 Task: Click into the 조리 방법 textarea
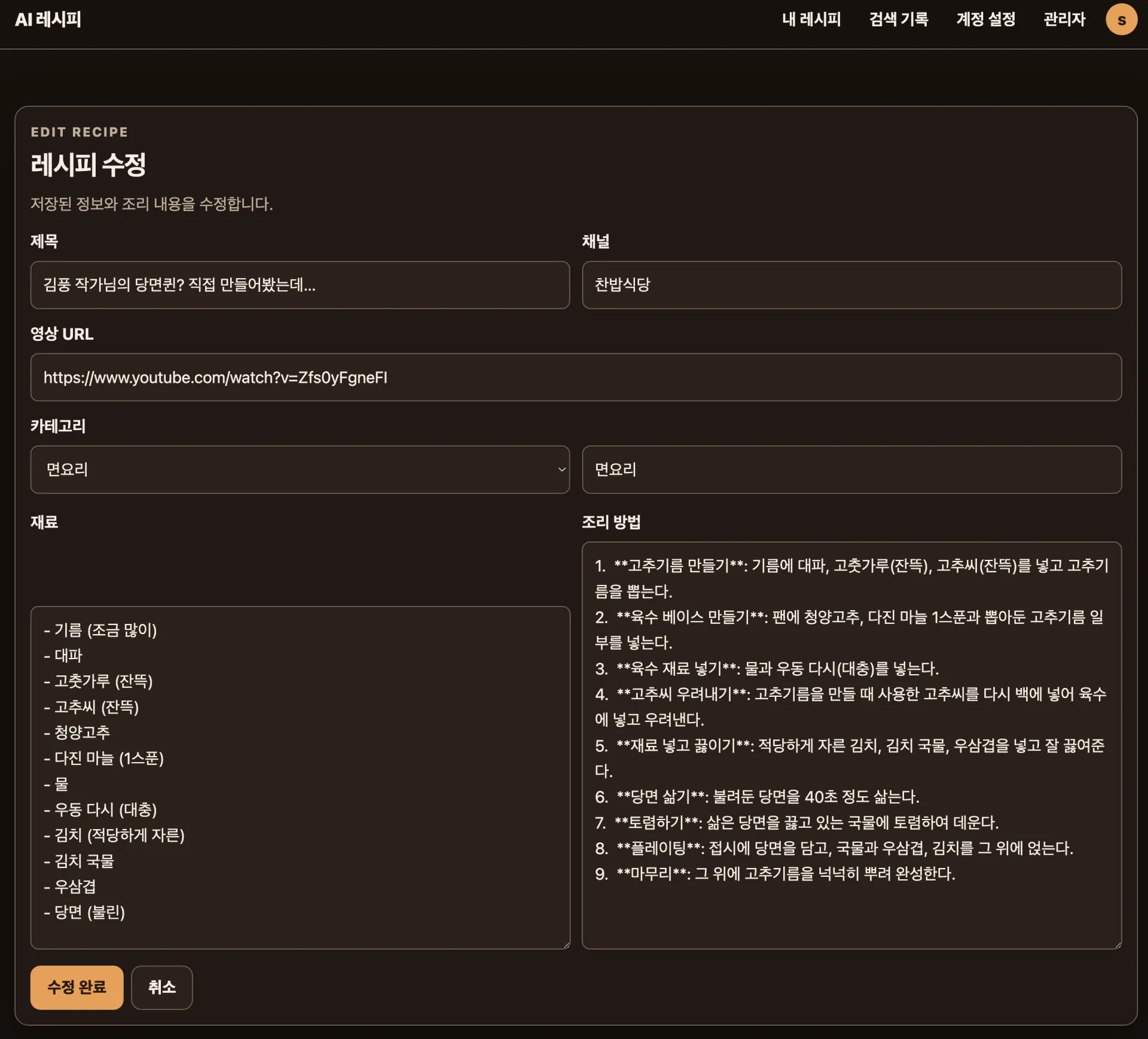click(851, 745)
